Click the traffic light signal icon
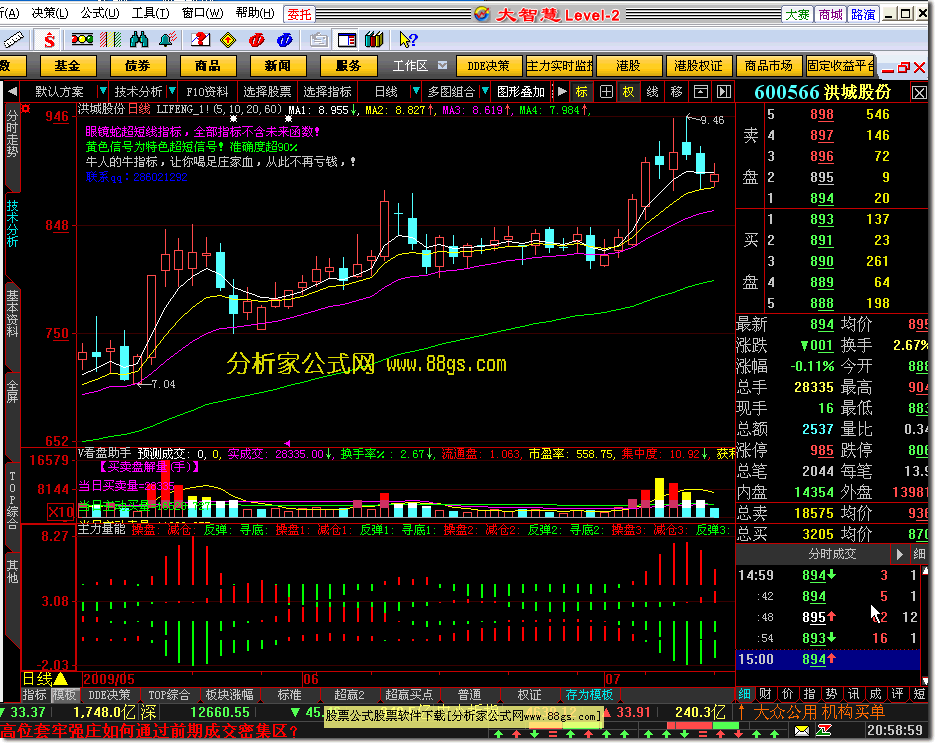This screenshot has height=745, width=938. (x=82, y=40)
